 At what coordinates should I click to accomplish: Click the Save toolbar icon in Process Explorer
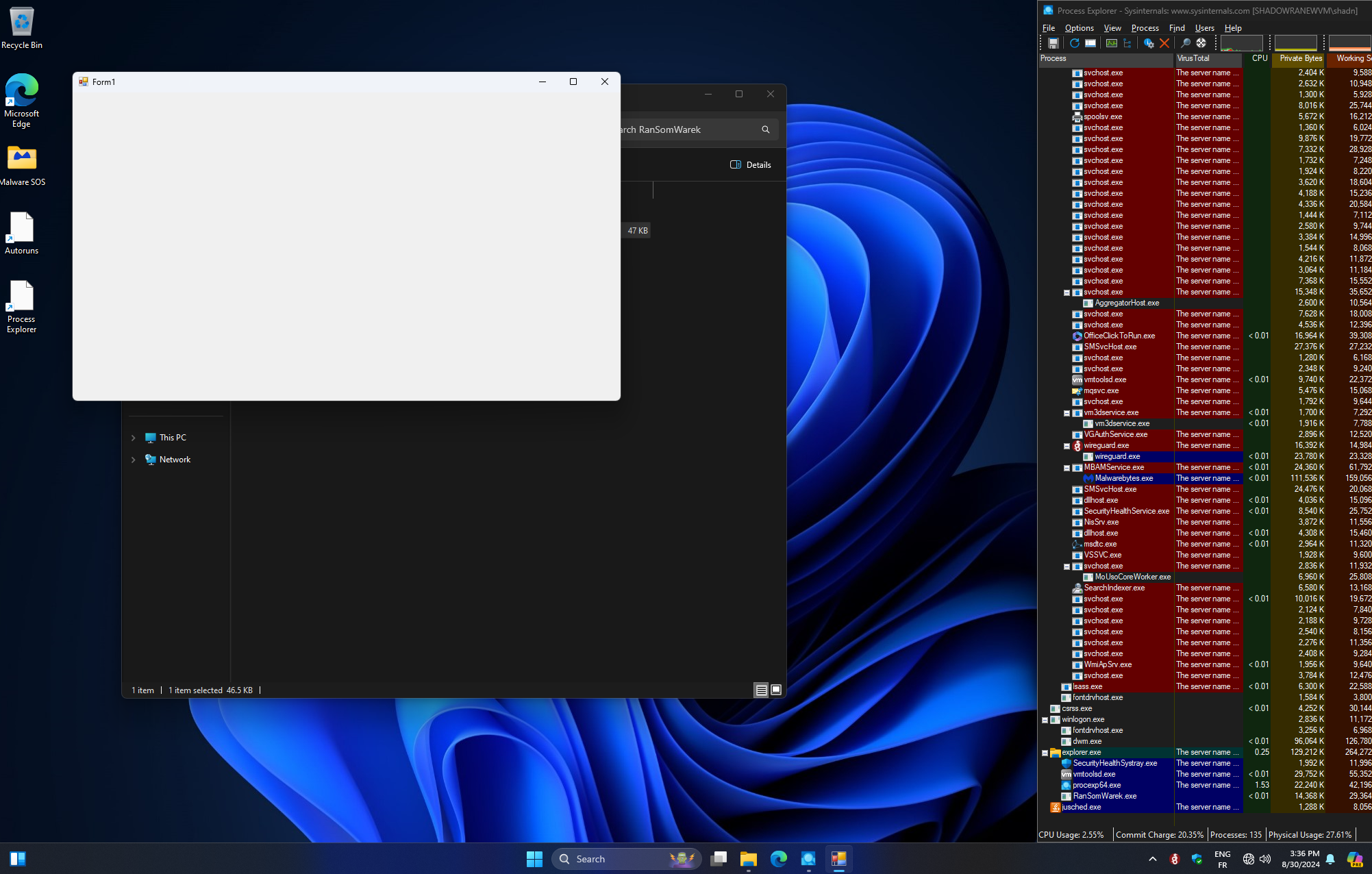point(1053,43)
